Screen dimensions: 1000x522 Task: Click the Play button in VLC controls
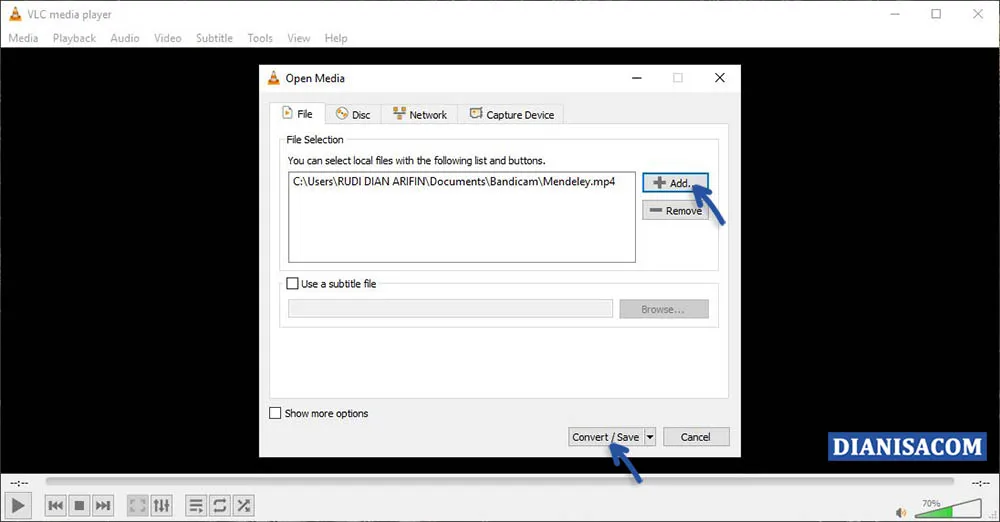tap(18, 506)
